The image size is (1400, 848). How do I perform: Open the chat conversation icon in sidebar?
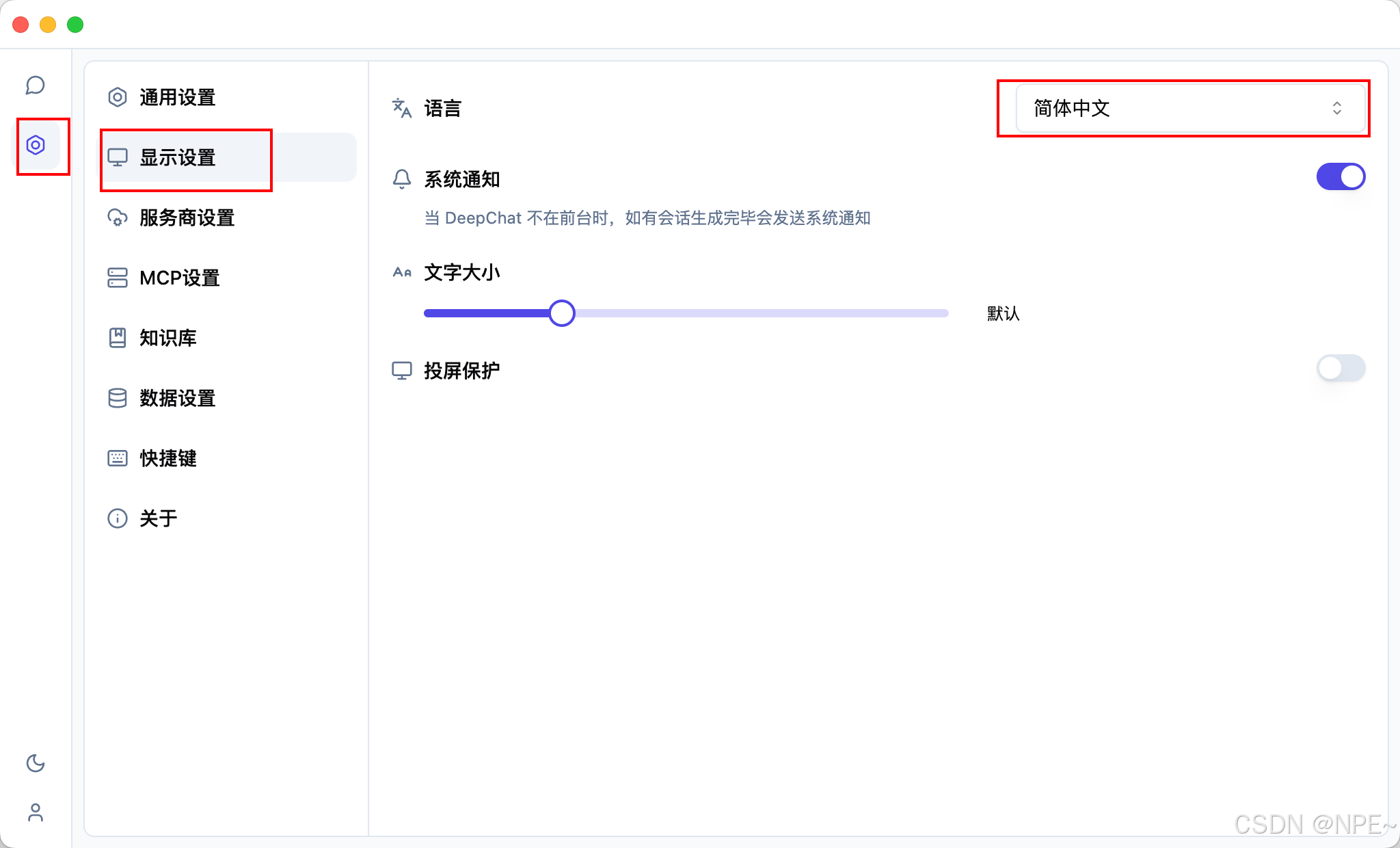click(x=36, y=85)
